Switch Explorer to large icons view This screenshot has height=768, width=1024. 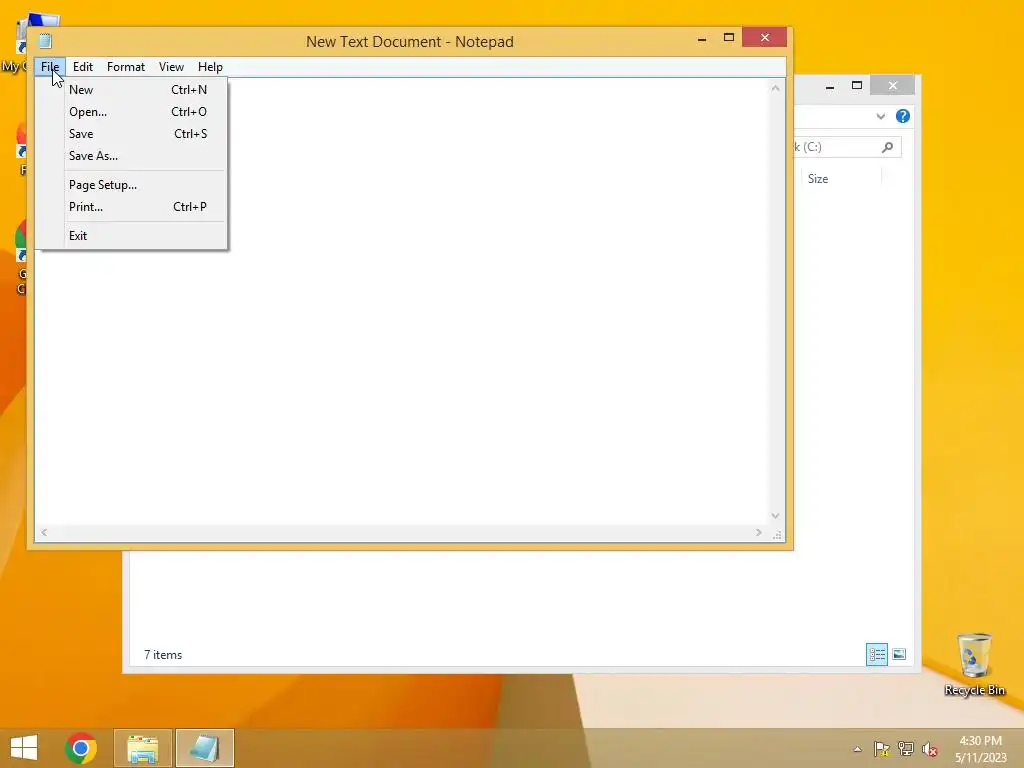pyautogui.click(x=899, y=654)
